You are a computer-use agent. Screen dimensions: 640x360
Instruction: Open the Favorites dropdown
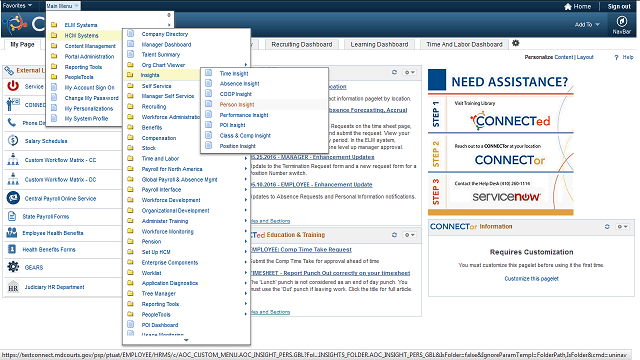click(x=17, y=6)
